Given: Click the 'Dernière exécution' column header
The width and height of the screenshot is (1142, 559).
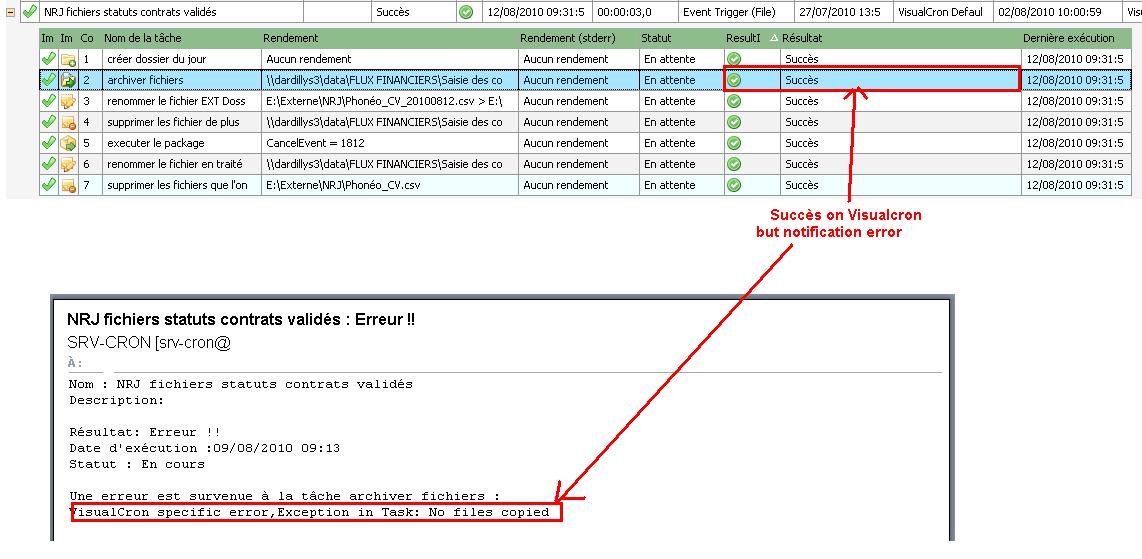Looking at the screenshot, I should coord(1068,38).
